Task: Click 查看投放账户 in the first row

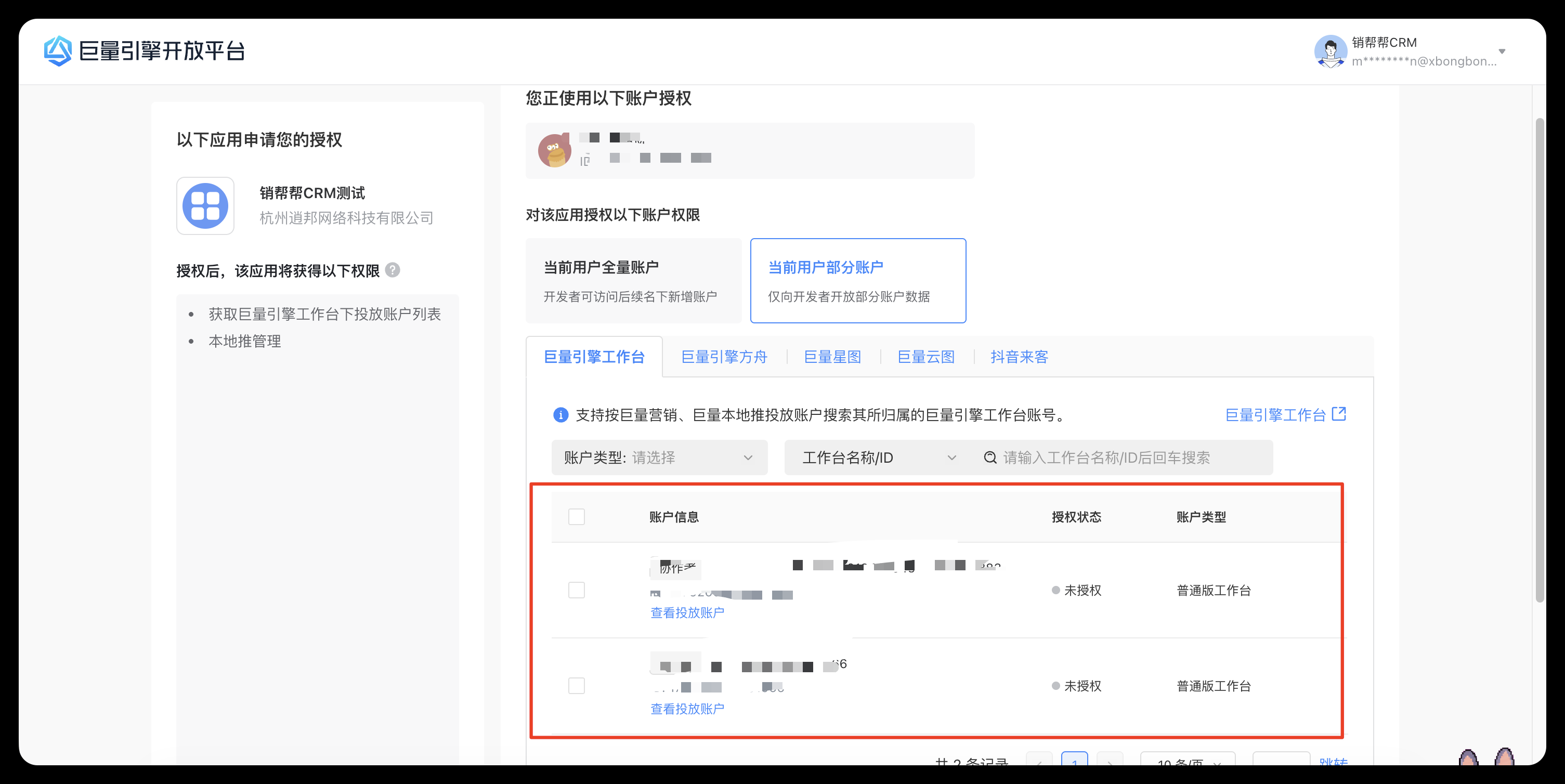Action: (687, 613)
